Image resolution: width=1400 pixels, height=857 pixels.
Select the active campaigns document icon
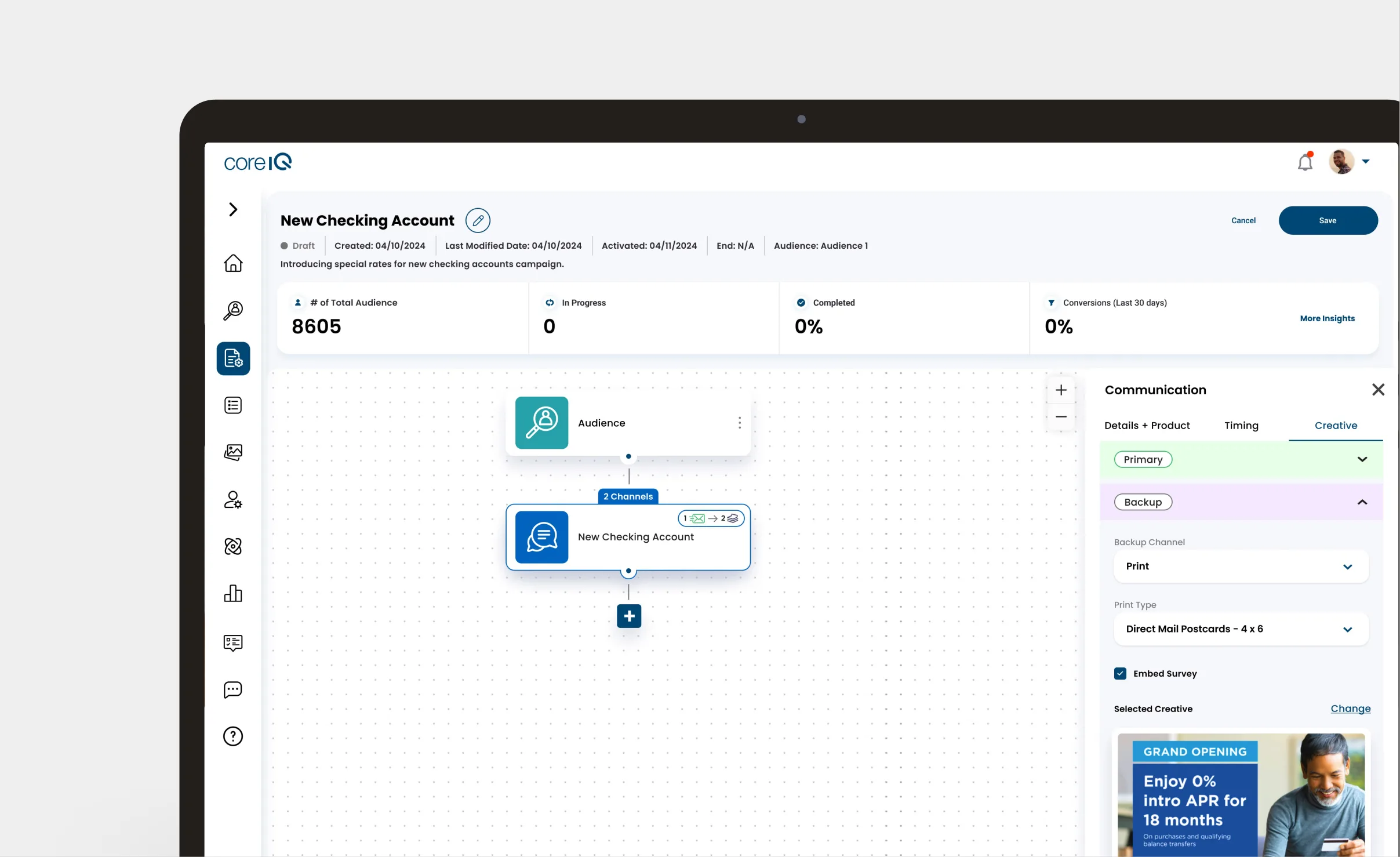tap(233, 358)
